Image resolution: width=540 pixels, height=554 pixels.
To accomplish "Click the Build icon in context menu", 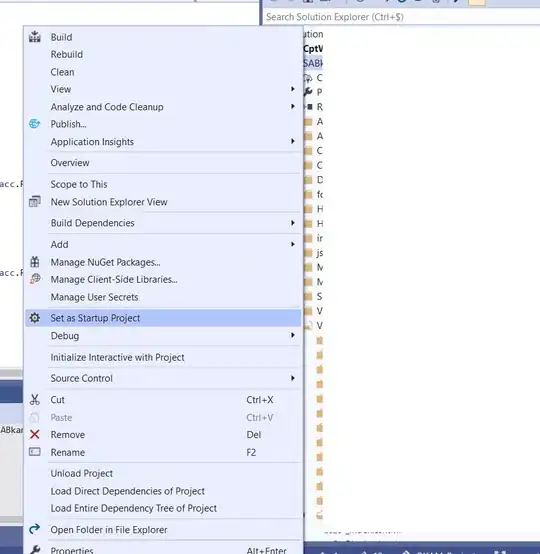I will pos(35,37).
